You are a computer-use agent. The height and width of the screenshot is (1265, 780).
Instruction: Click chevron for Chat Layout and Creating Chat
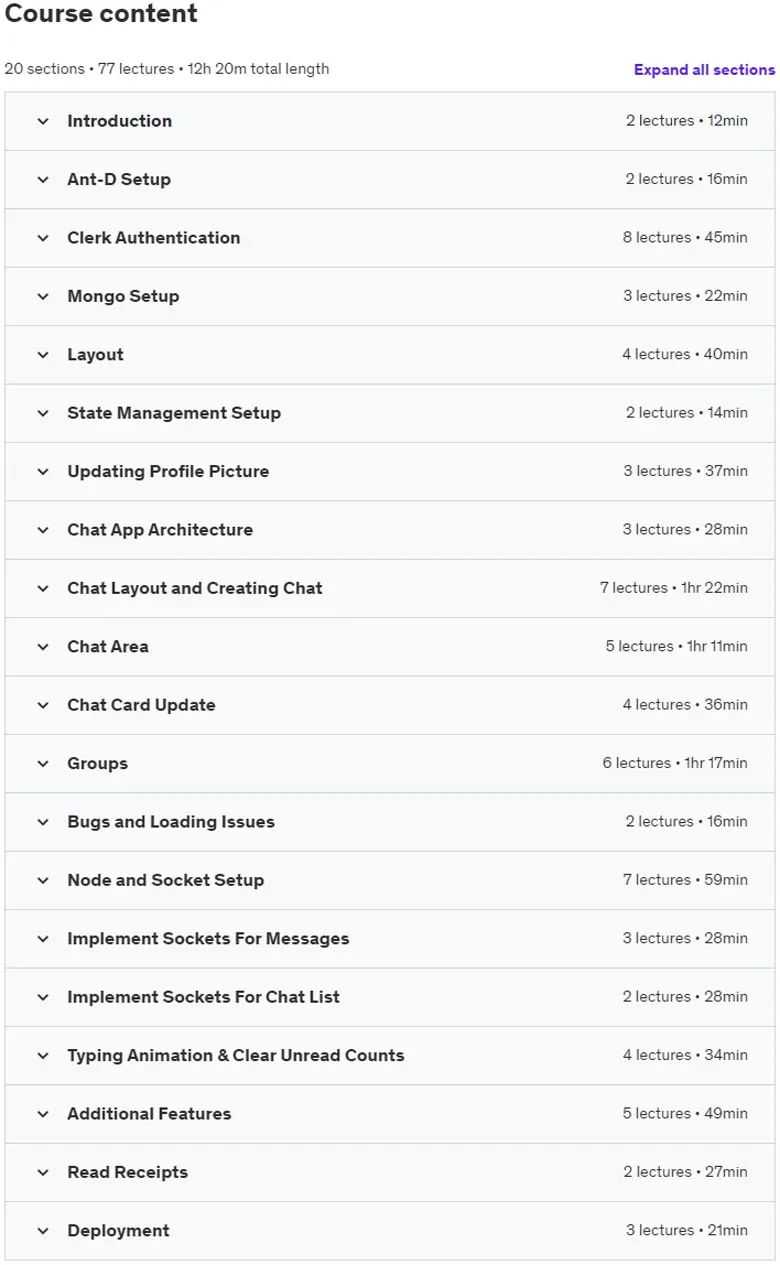[x=43, y=588]
